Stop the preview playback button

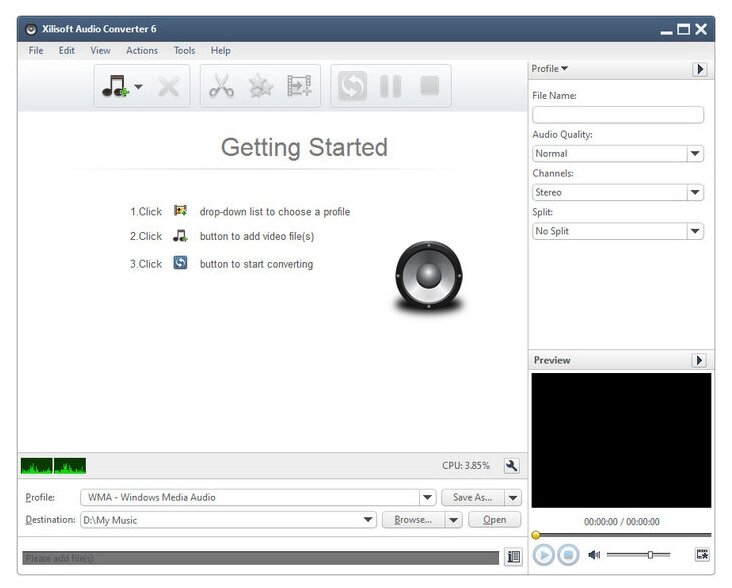(x=568, y=555)
